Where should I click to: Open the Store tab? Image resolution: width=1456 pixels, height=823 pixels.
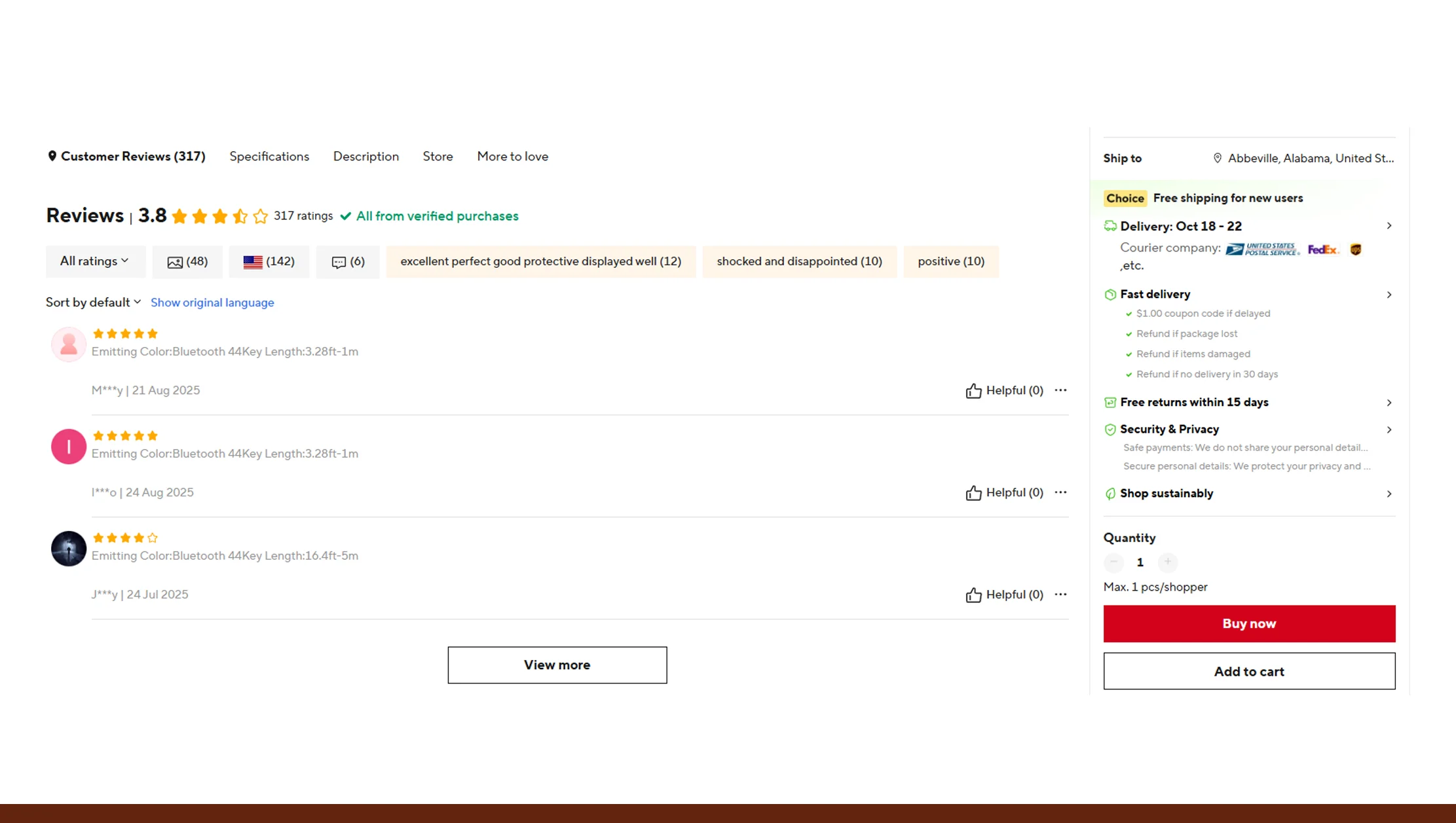click(437, 156)
